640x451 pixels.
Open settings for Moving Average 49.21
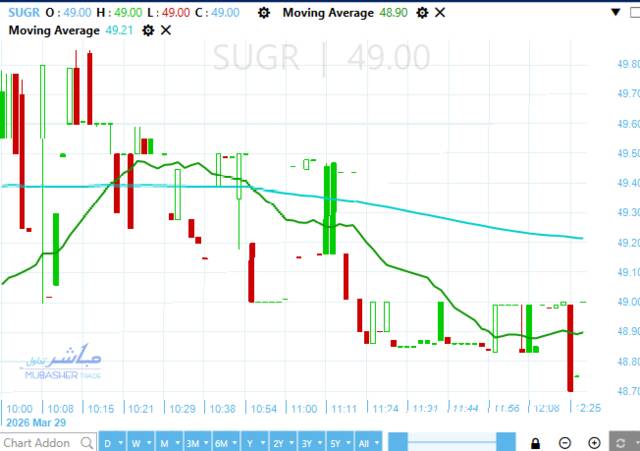(148, 30)
